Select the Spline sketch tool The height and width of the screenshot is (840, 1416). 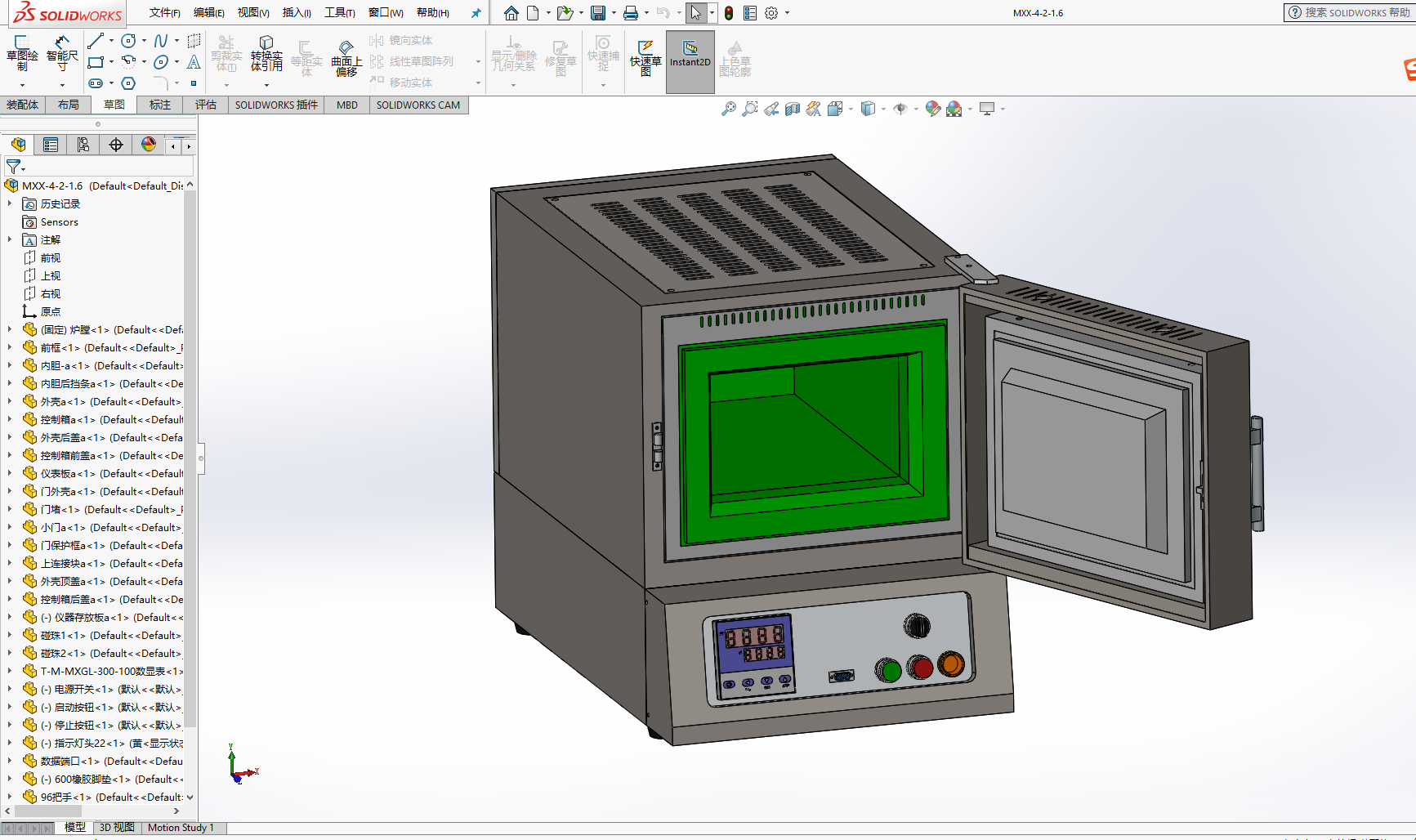(161, 41)
